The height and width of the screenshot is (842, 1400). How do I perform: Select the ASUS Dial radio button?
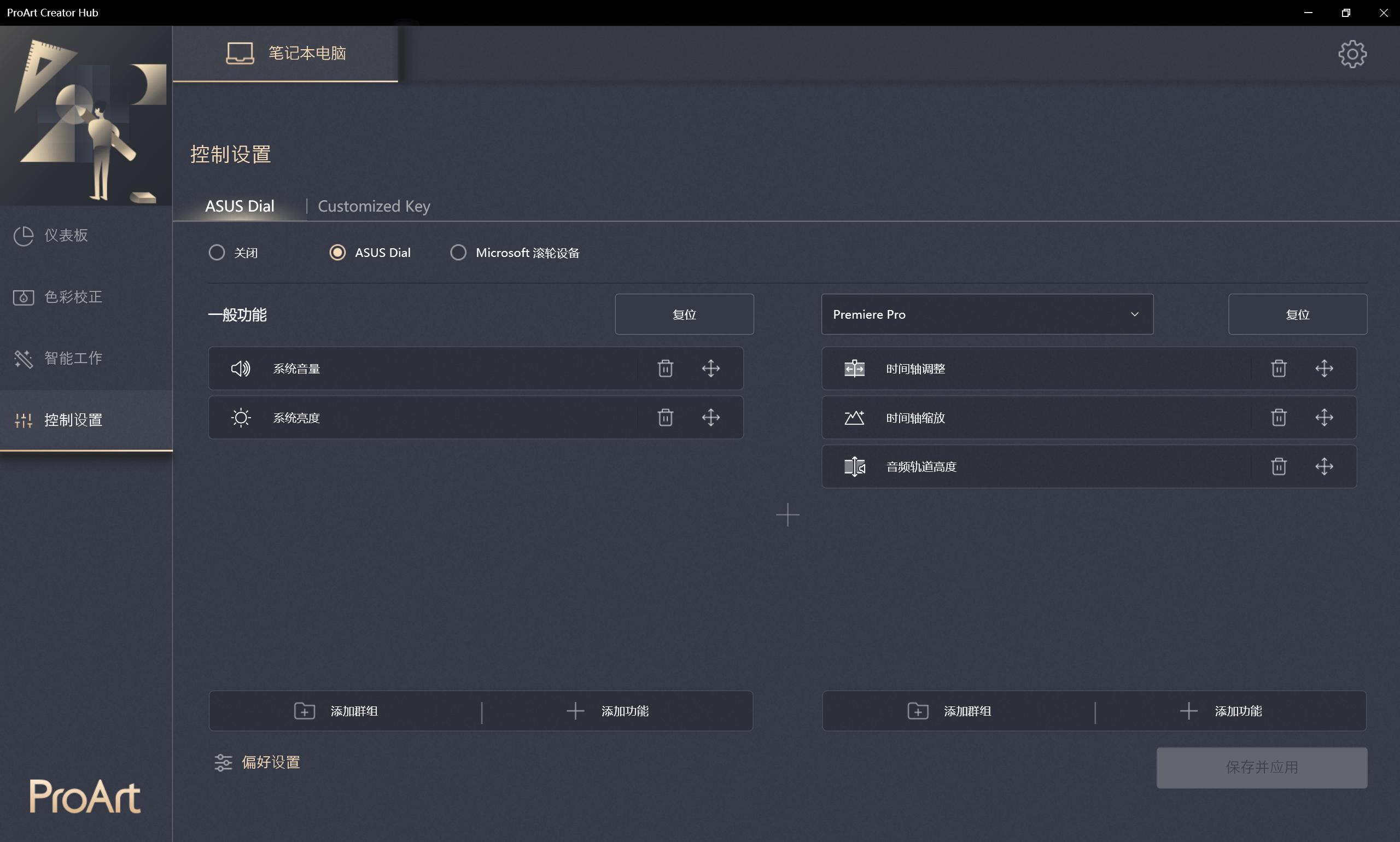[x=337, y=253]
